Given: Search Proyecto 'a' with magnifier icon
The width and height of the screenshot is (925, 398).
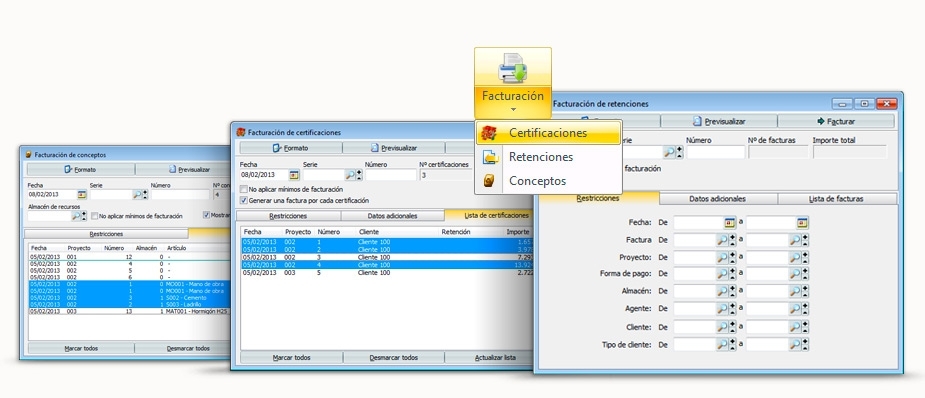Looking at the screenshot, I should pyautogui.click(x=795, y=257).
